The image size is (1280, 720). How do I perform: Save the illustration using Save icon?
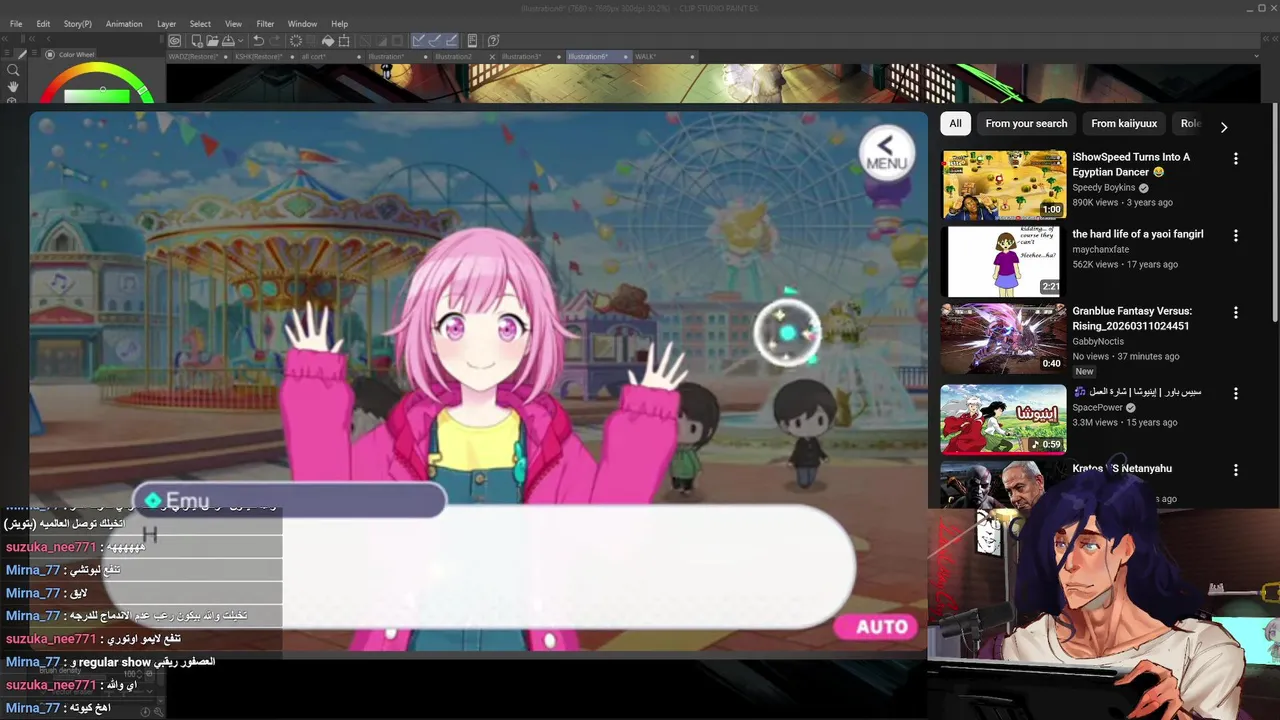pos(228,41)
